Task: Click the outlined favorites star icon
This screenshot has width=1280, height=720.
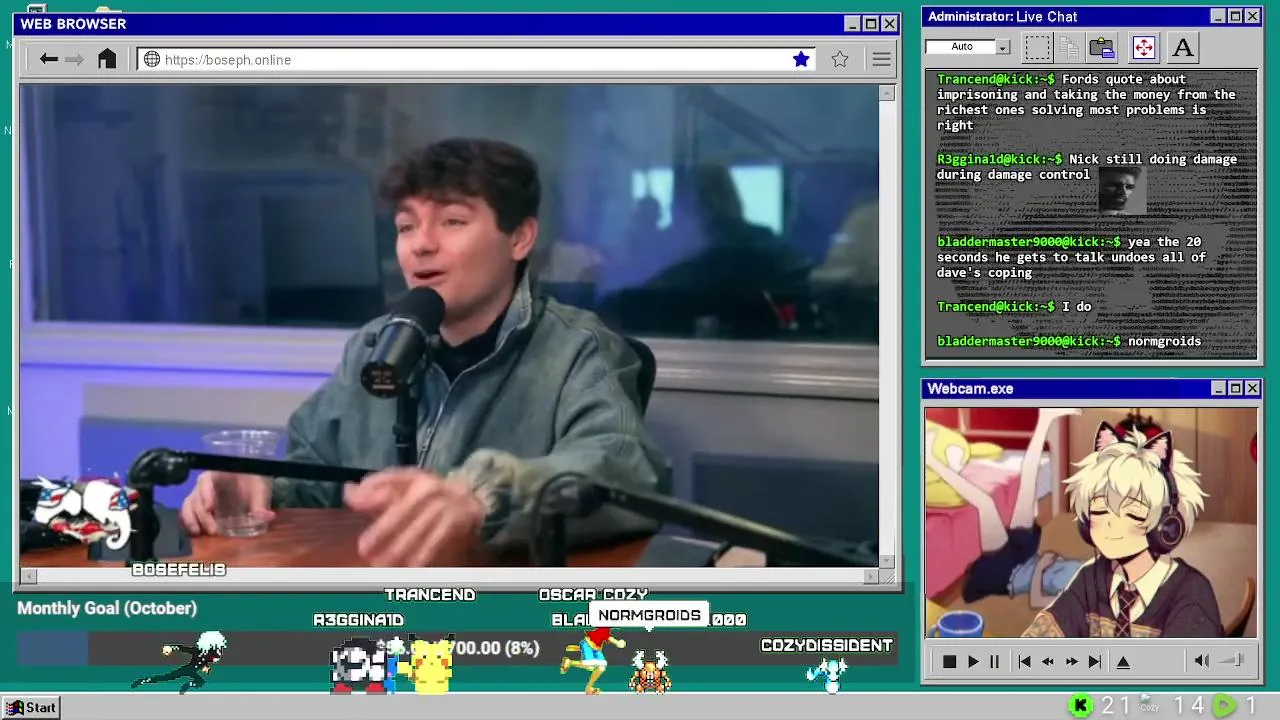Action: coord(840,59)
